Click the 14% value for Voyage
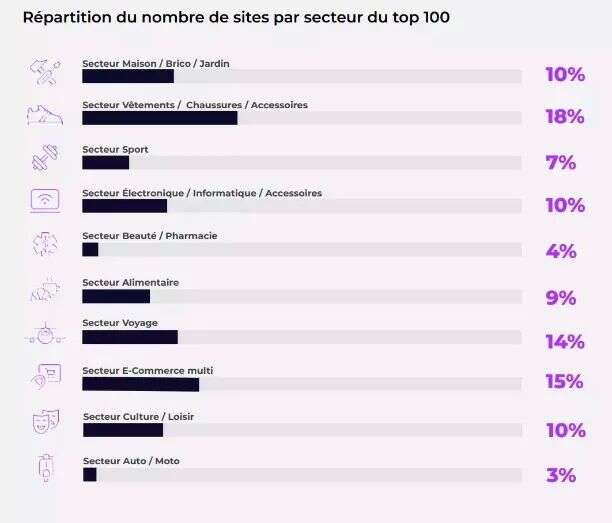Screen dimensions: 612x523 tap(564, 342)
